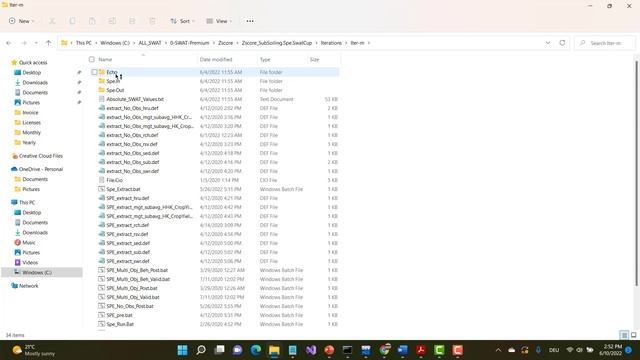Screen dimensions: 640x360
Task: Open Visual Studio from the taskbar
Action: tap(311, 350)
